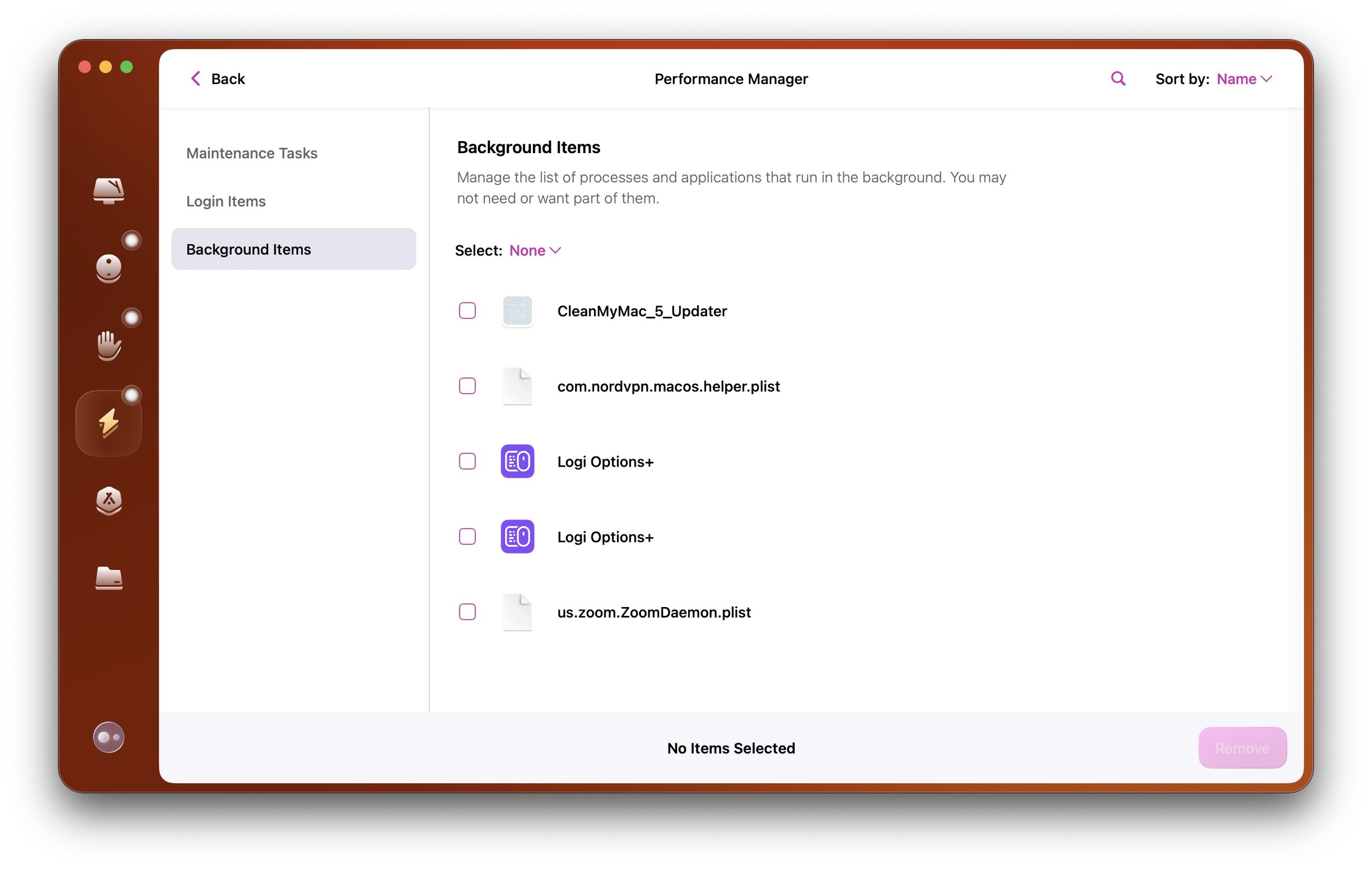Open the assistant icon at sidebar bottom
The image size is (1372, 870).
[x=108, y=737]
